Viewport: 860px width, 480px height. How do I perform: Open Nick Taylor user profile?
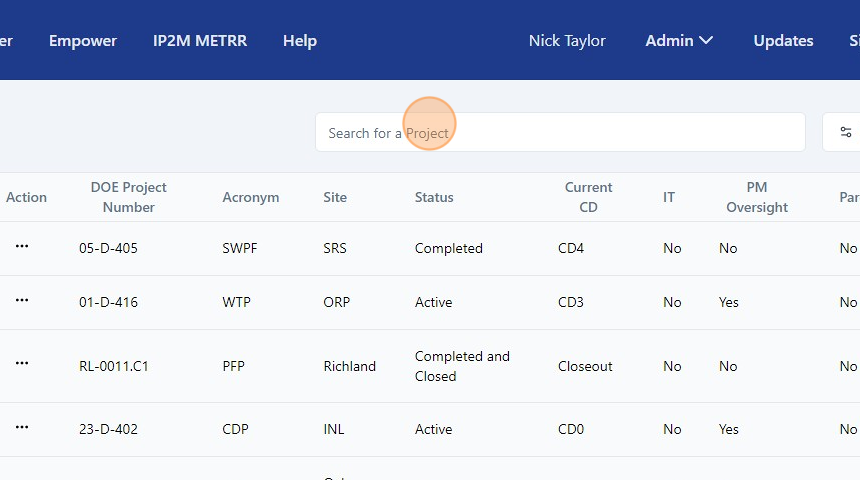click(567, 41)
